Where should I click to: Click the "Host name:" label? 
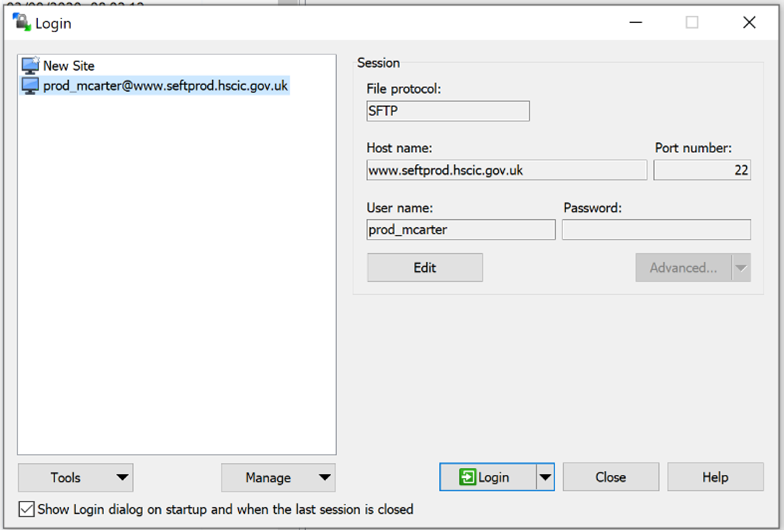(399, 148)
